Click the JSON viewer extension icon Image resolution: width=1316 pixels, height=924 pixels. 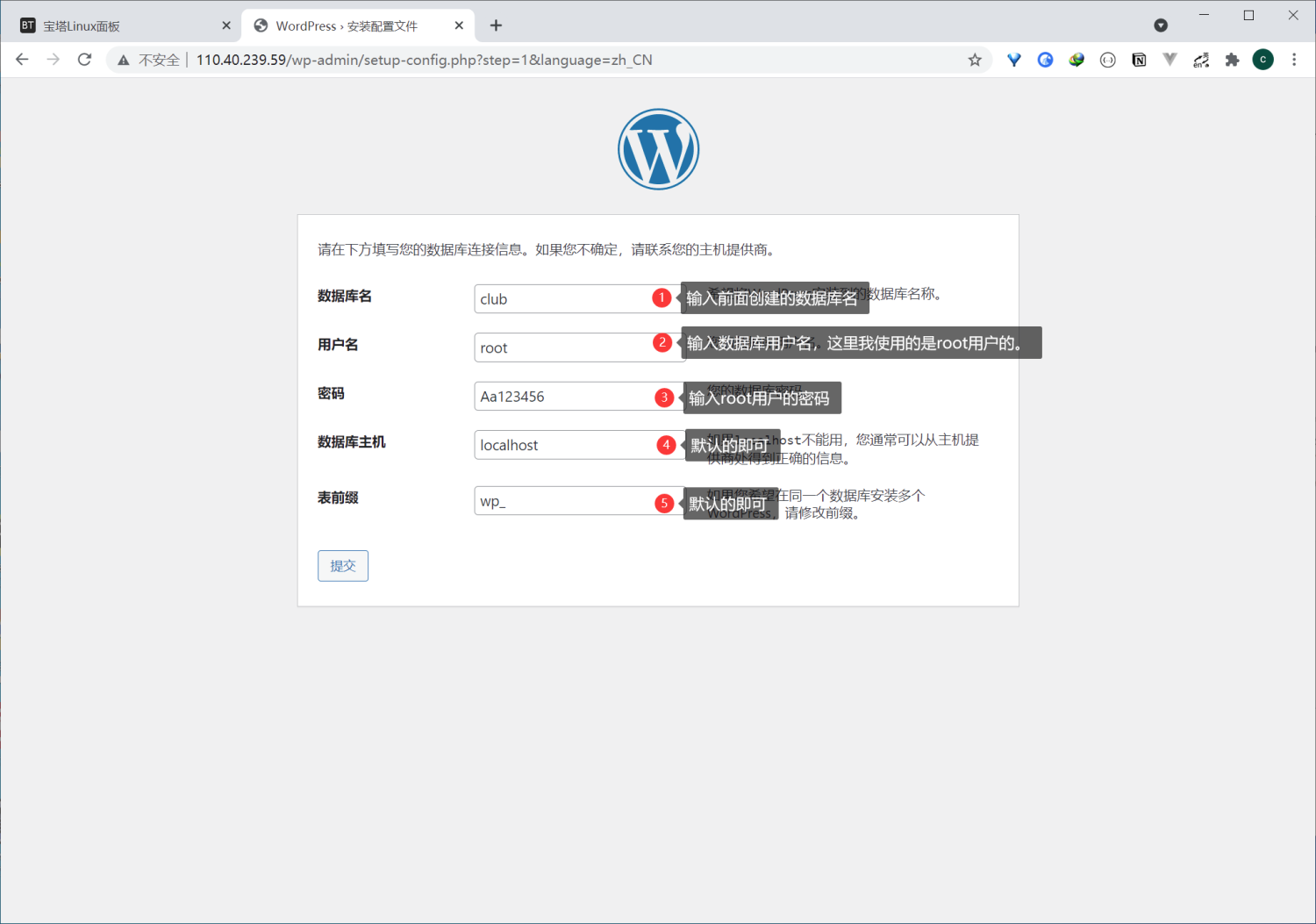(1107, 60)
